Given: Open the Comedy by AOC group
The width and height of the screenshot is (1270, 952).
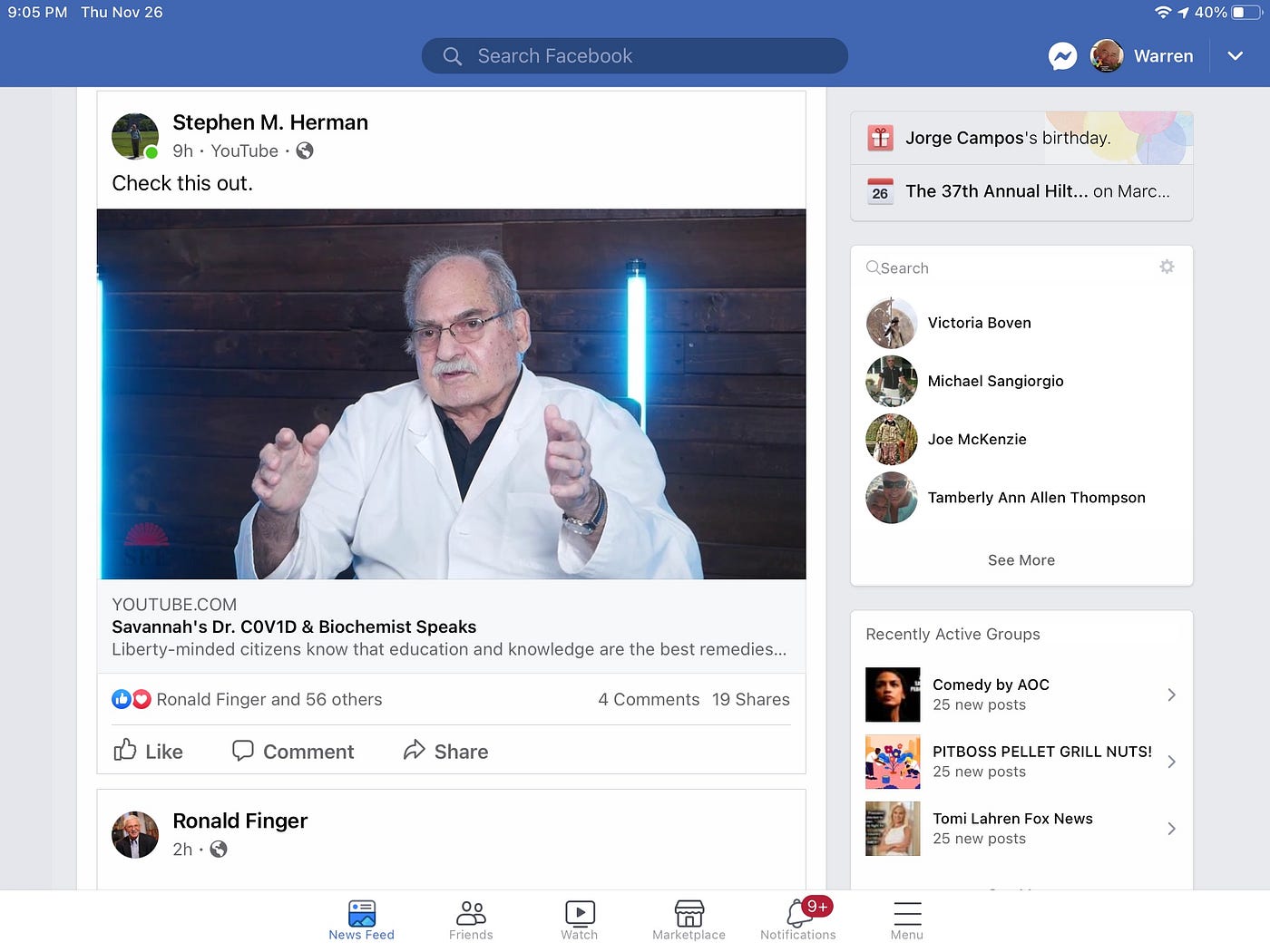Looking at the screenshot, I should [1021, 695].
